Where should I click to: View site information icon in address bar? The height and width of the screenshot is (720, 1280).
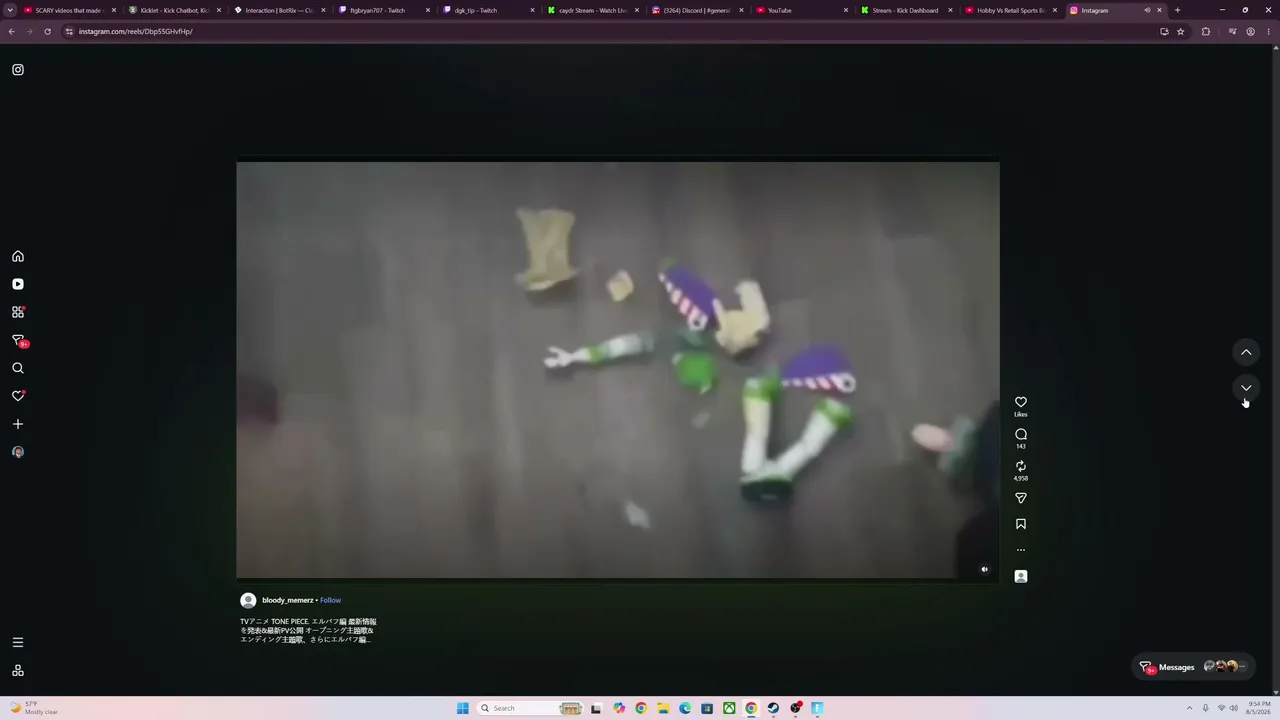pyautogui.click(x=69, y=31)
